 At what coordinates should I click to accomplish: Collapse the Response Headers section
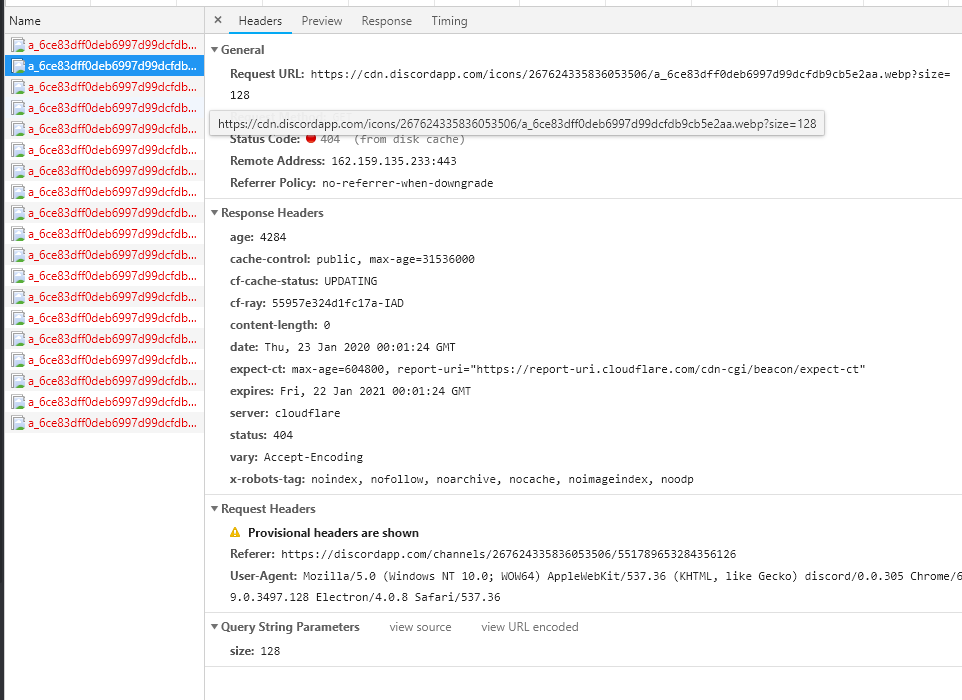click(214, 213)
